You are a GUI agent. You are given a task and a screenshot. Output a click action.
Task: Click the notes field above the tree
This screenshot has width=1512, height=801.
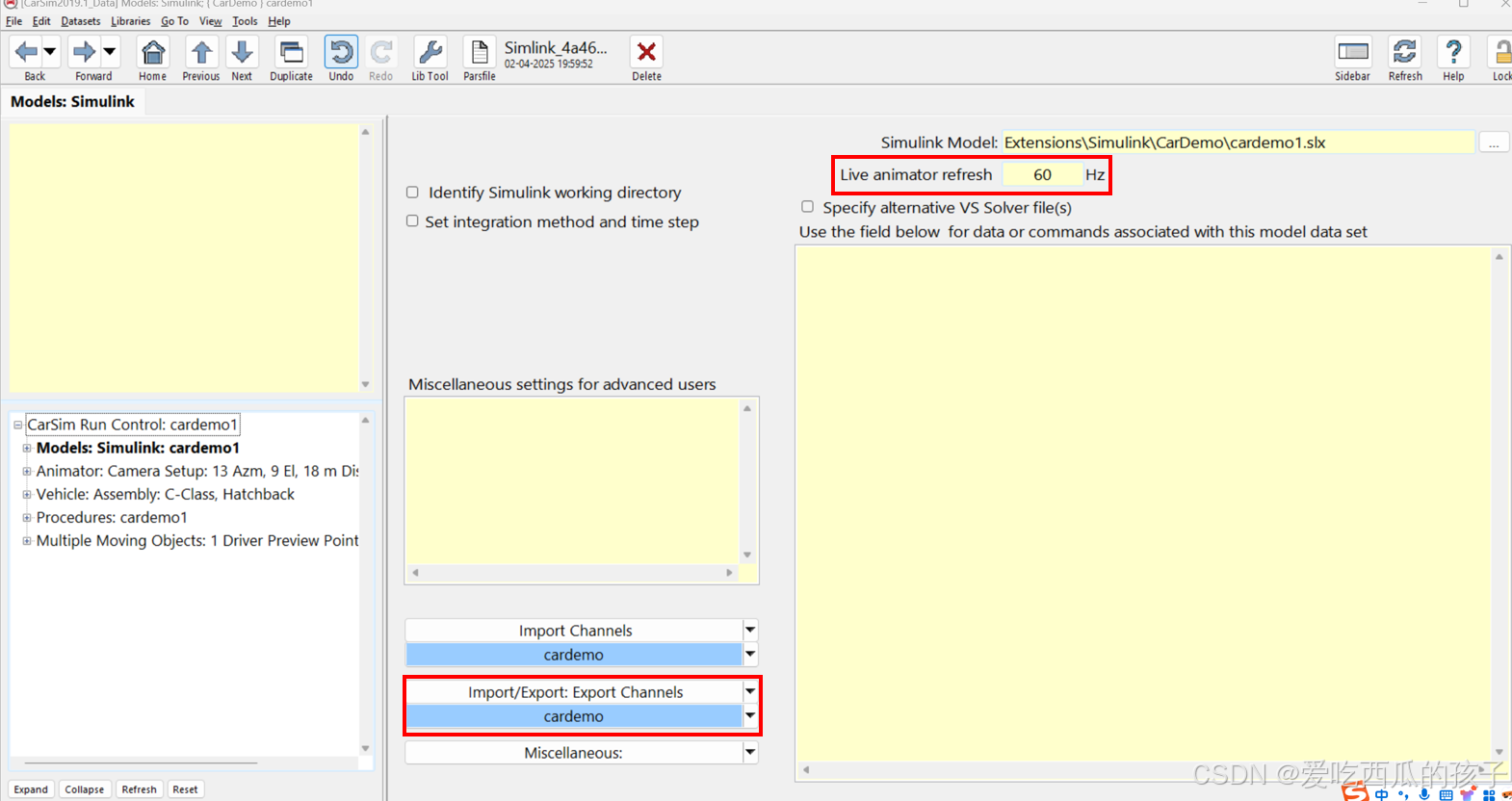click(184, 258)
